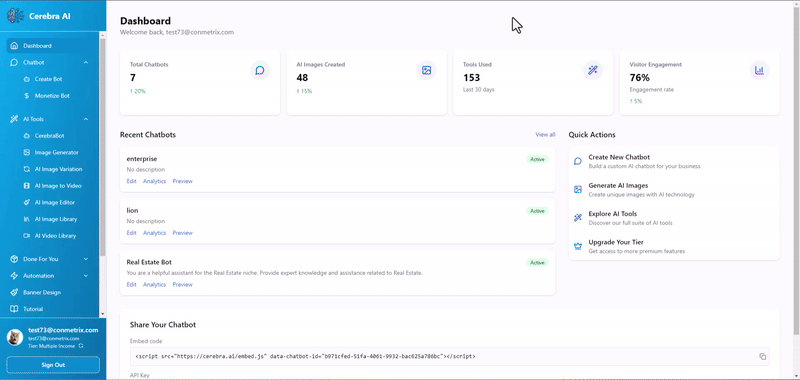Click the Tutorial book icon
This screenshot has width=800, height=380.
coord(14,309)
